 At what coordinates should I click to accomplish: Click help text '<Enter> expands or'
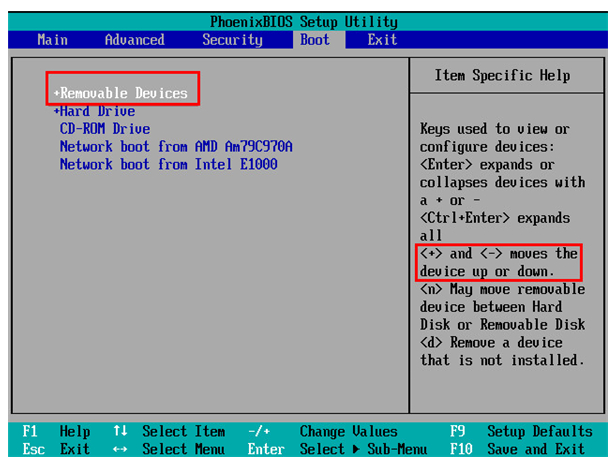point(487,165)
